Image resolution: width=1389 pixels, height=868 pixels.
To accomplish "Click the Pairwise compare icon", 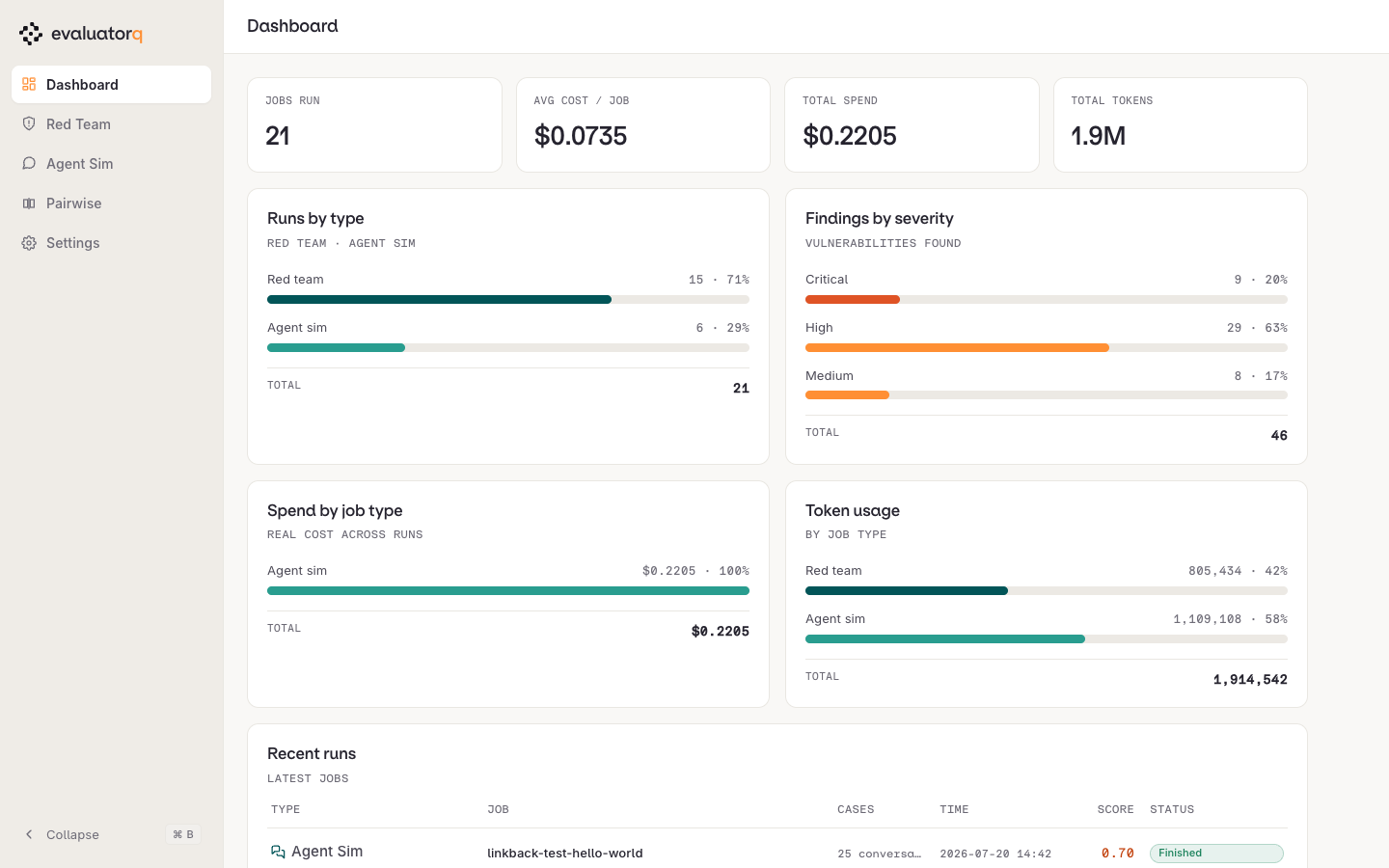I will pos(29,203).
